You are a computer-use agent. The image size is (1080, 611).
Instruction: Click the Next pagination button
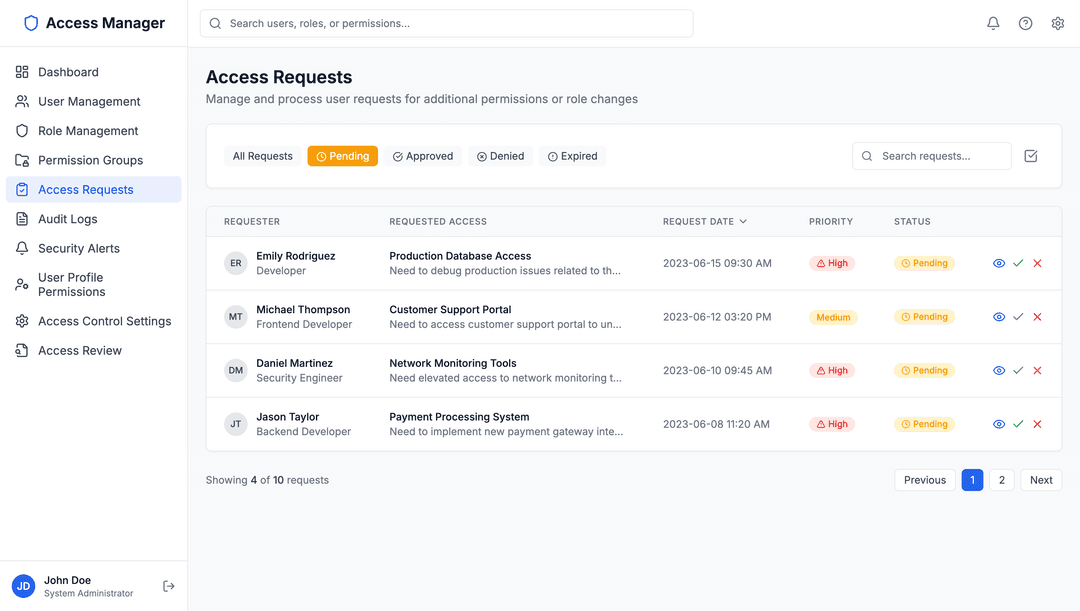tap(1041, 480)
